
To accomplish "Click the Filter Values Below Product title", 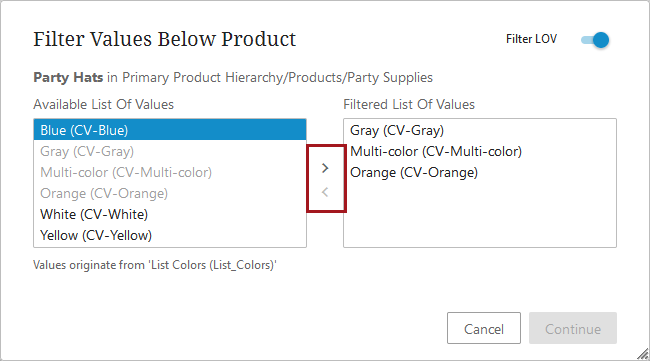I will (x=165, y=39).
